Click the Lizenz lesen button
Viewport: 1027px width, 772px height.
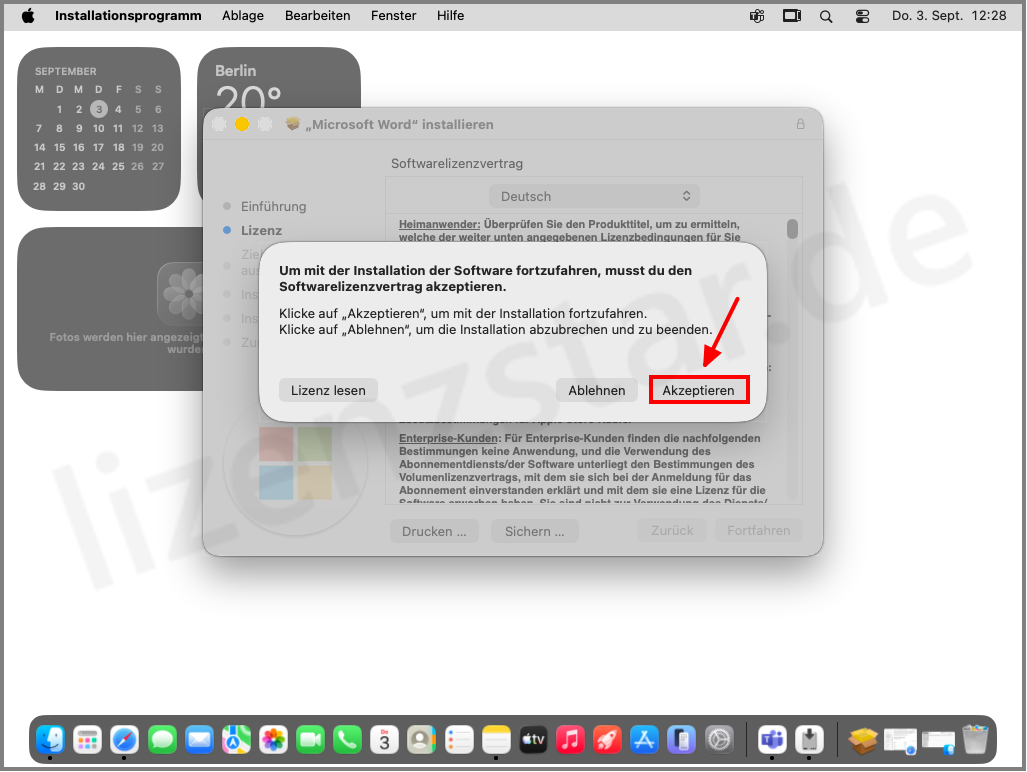pos(328,390)
